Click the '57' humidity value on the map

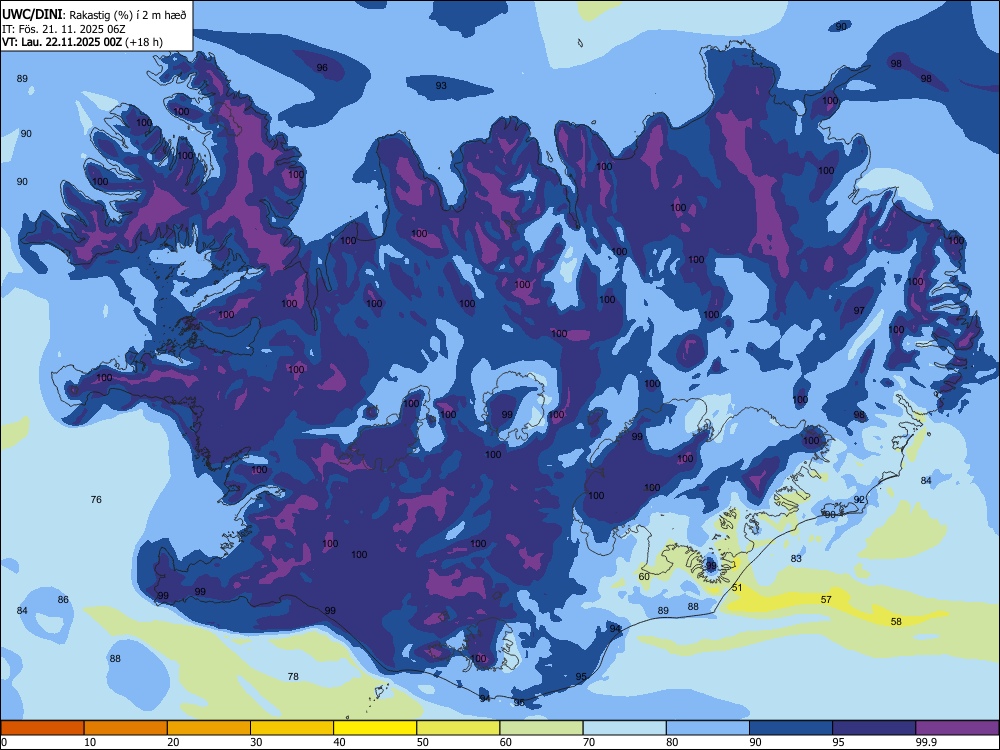click(826, 599)
